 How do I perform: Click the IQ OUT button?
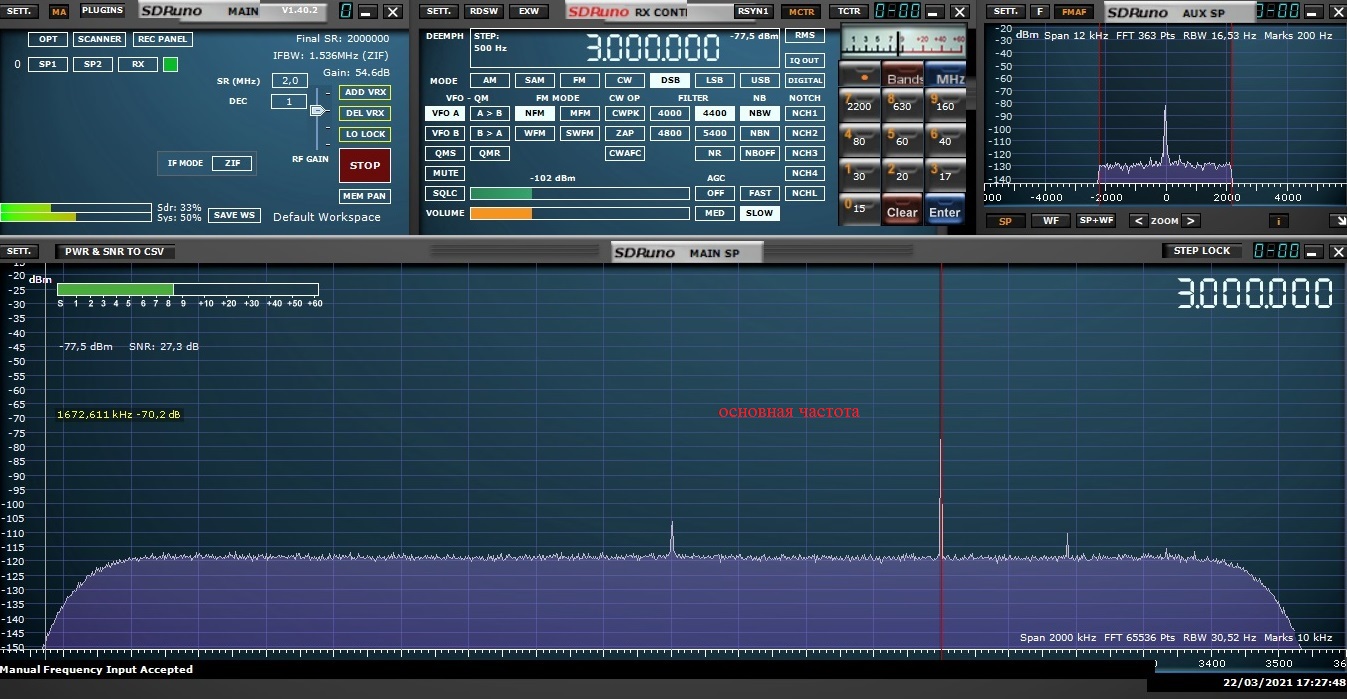(805, 60)
